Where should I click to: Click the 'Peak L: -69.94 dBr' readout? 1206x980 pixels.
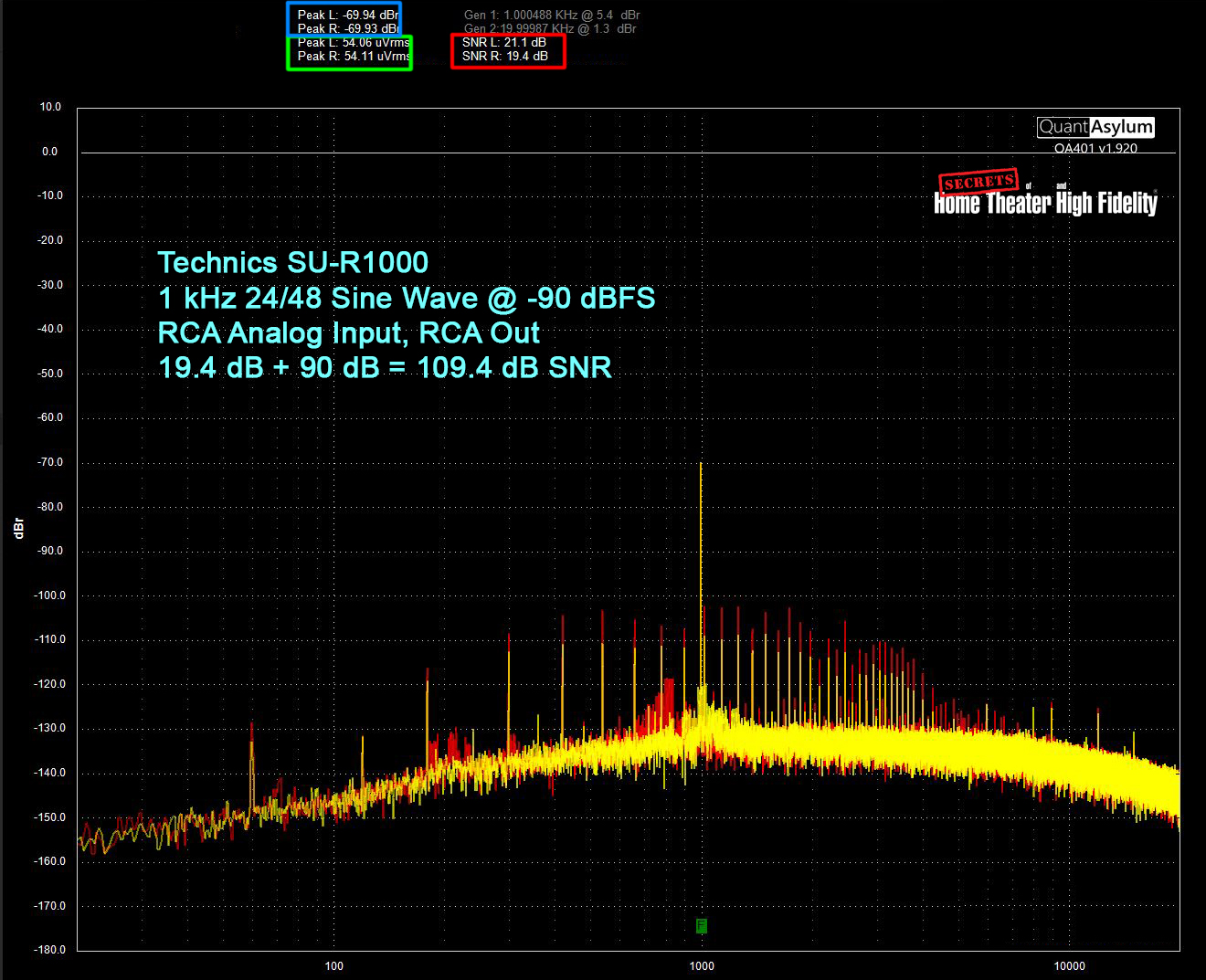click(348, 15)
